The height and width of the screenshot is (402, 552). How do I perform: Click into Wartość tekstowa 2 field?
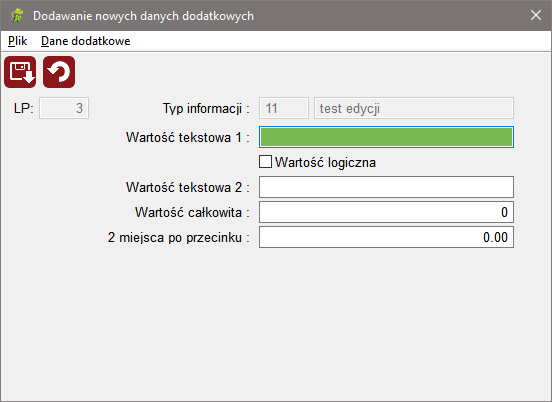tap(386, 187)
